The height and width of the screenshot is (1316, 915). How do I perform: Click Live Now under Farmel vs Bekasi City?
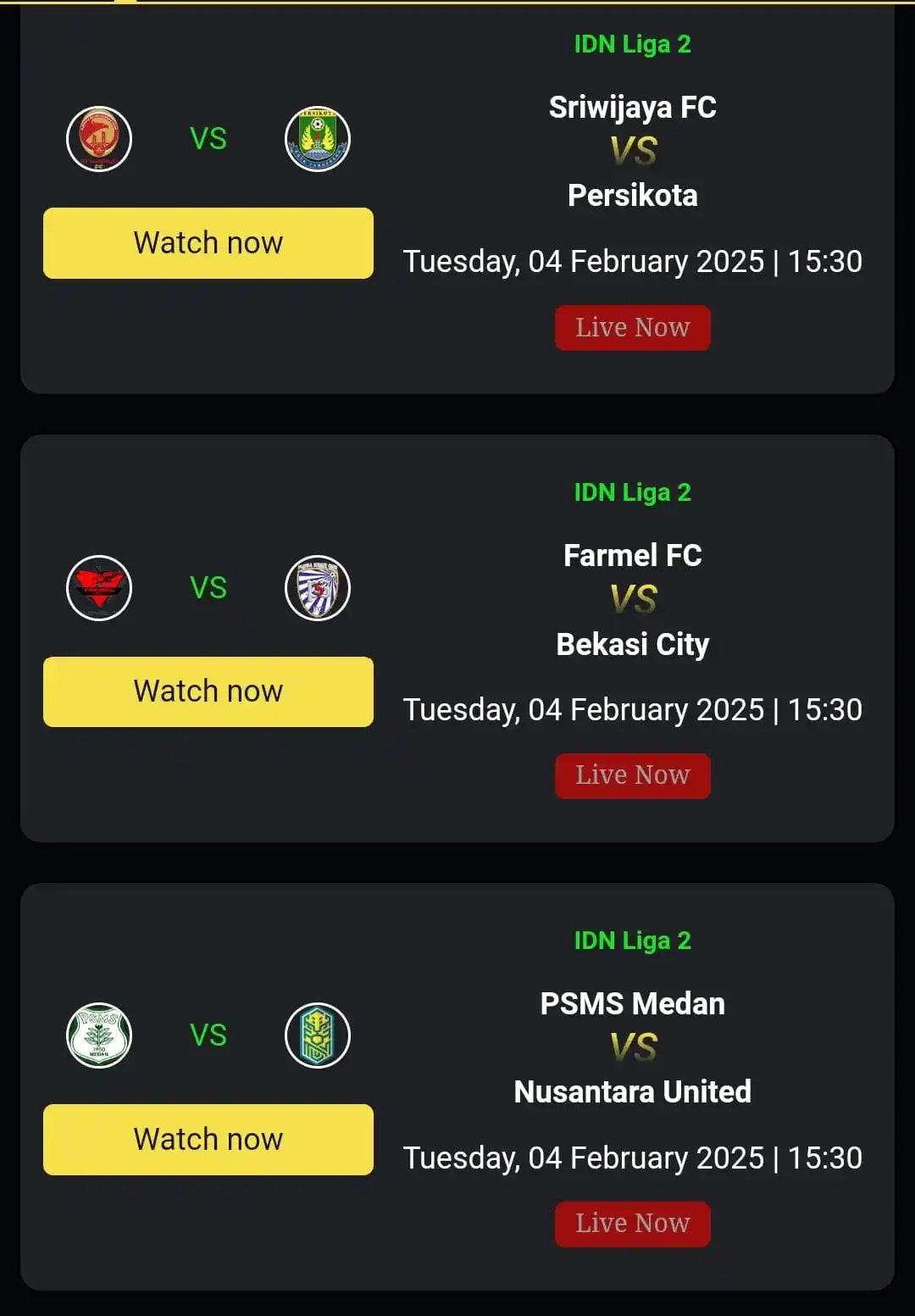point(633,775)
